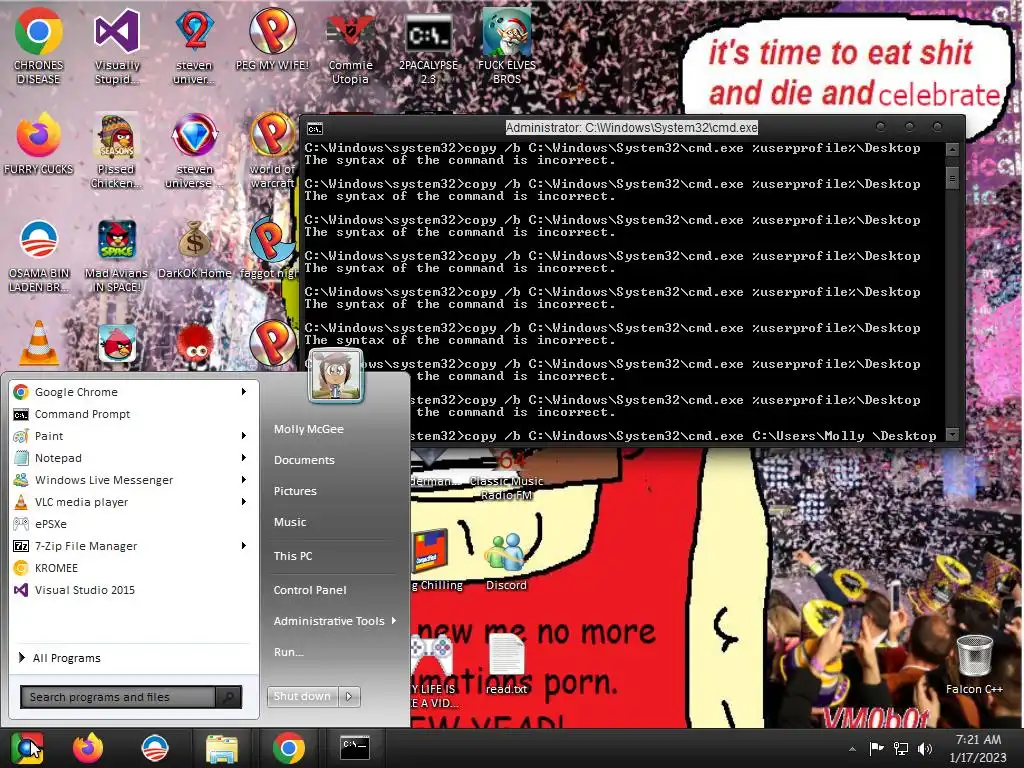Viewport: 1024px width, 768px height.
Task: Open Pictures from Start menu
Action: (x=295, y=491)
